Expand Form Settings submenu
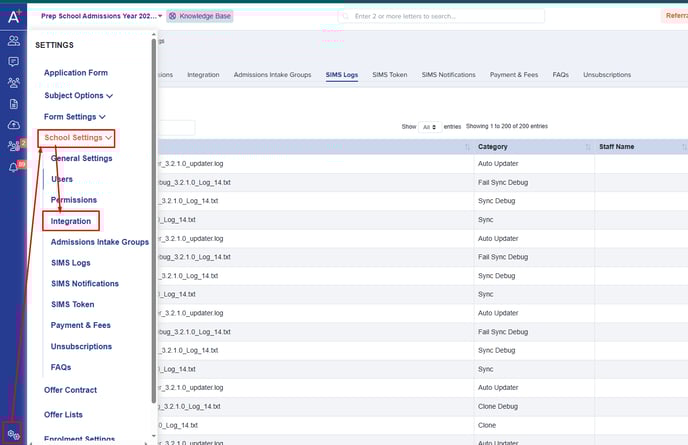The width and height of the screenshot is (688, 445). 75,117
